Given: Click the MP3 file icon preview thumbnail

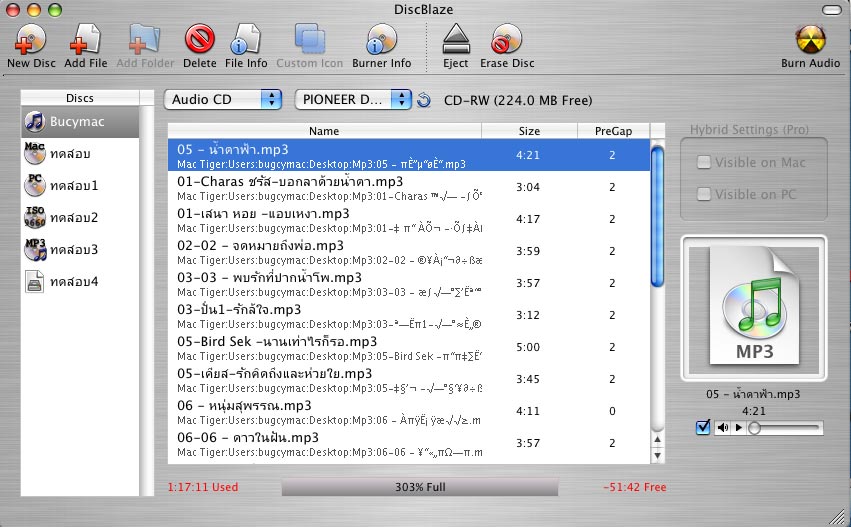Looking at the screenshot, I should click(754, 308).
